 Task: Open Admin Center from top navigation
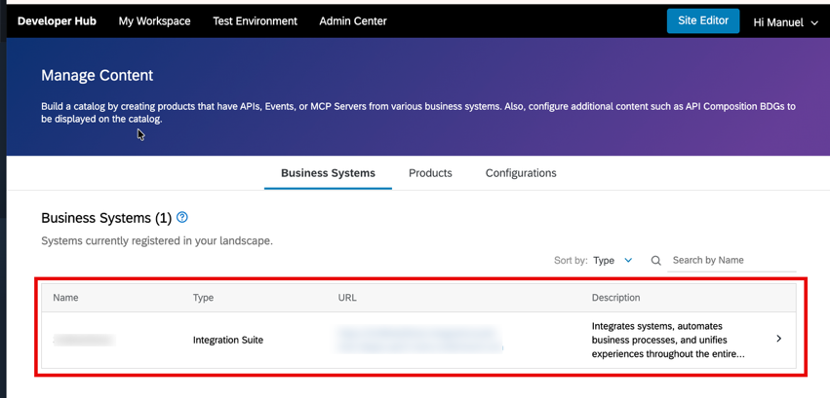click(x=353, y=21)
